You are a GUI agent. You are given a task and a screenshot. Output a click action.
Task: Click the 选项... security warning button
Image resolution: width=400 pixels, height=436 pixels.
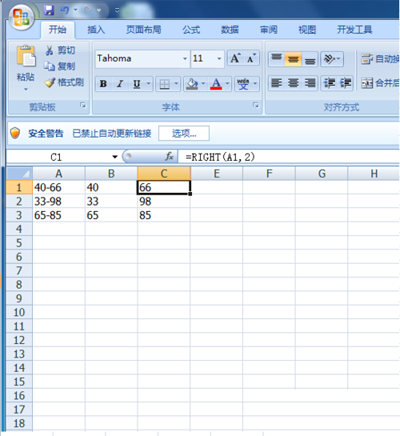point(184,133)
